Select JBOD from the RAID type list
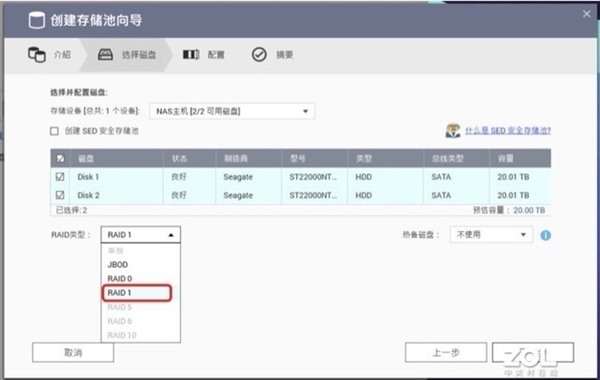 tap(118, 264)
